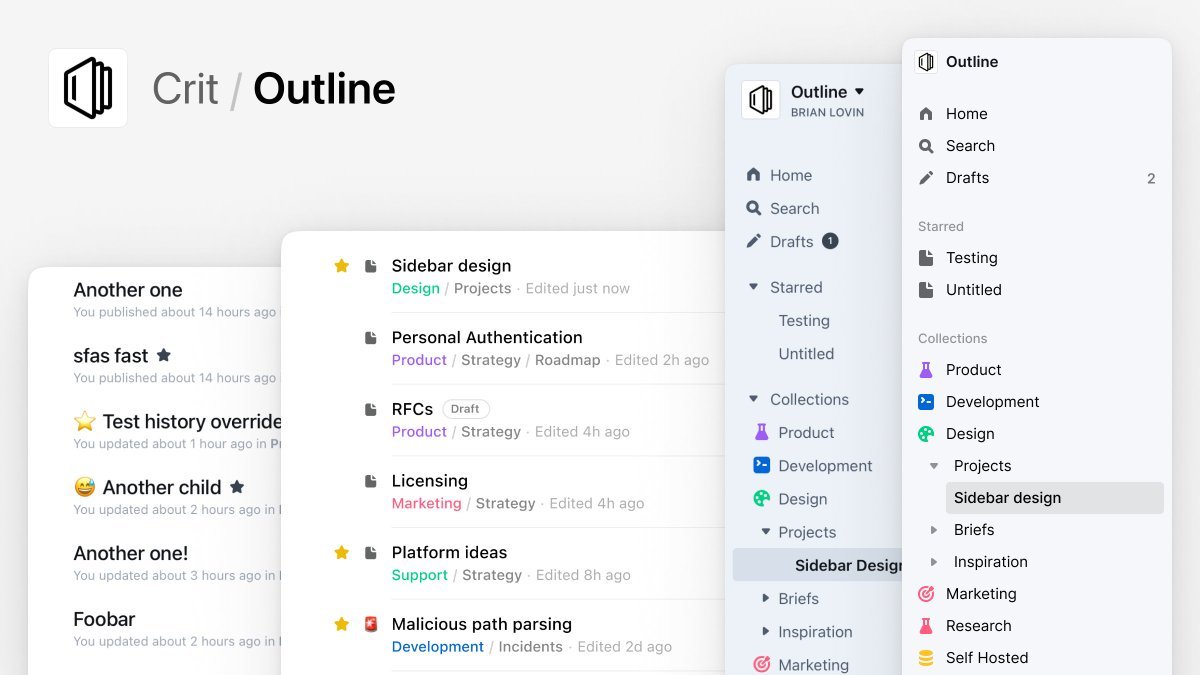
Task: Toggle the star on Platform ideas
Action: point(341,553)
